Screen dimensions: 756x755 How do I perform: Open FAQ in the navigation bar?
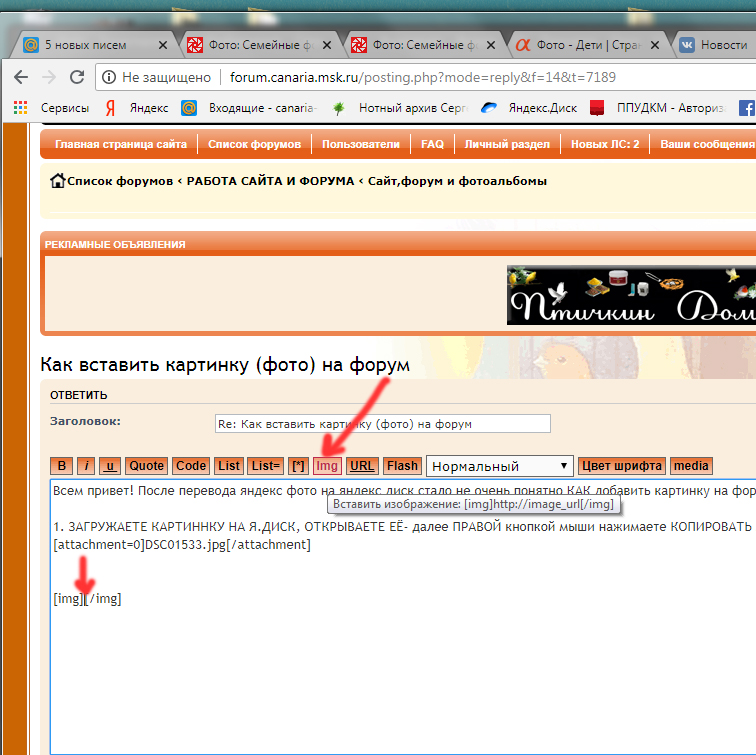click(x=432, y=144)
